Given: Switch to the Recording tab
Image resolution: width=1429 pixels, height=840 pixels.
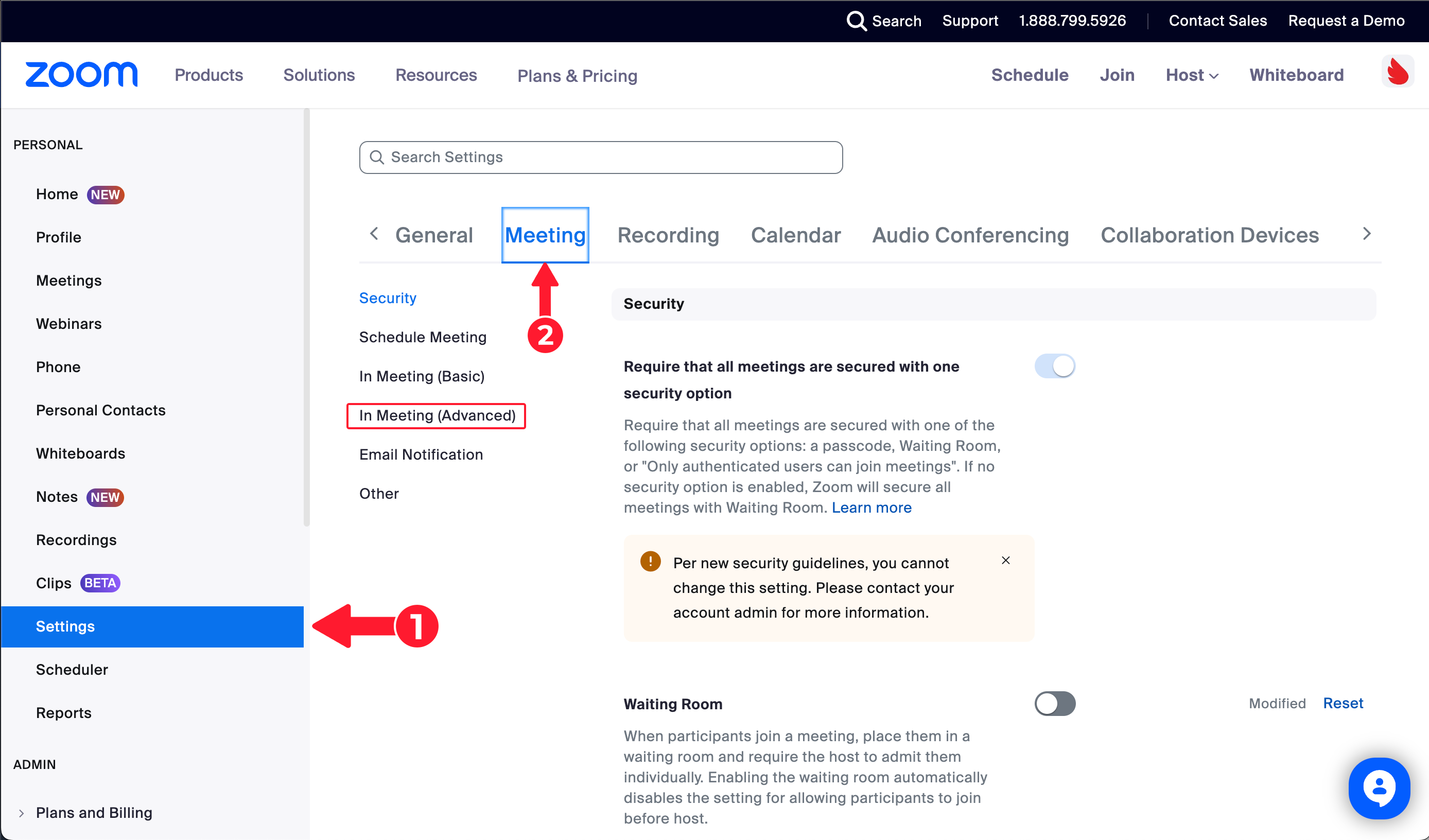Looking at the screenshot, I should click(668, 235).
